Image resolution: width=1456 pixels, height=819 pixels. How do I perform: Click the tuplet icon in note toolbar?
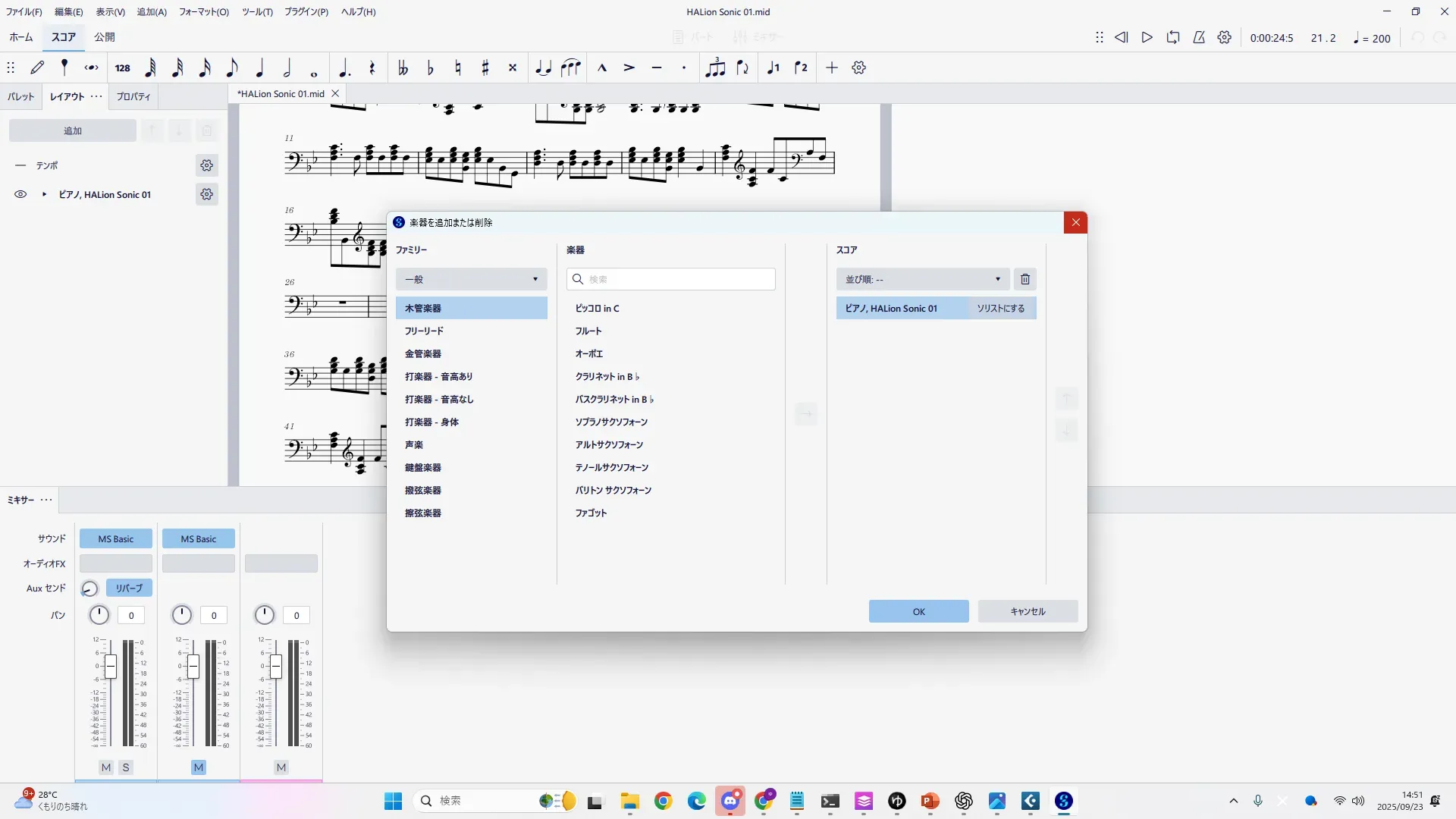click(715, 68)
